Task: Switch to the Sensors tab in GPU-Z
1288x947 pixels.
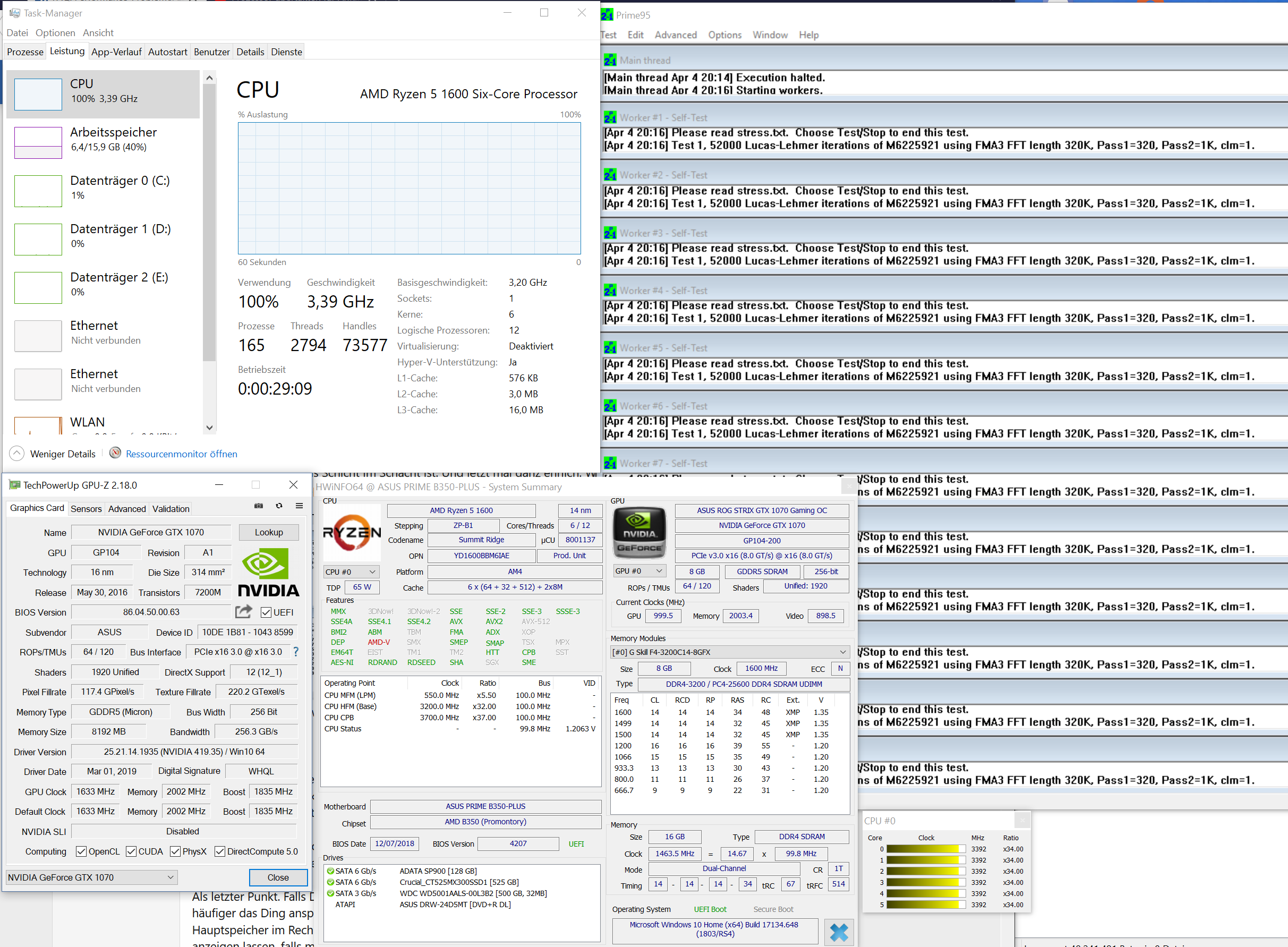Action: [86, 508]
